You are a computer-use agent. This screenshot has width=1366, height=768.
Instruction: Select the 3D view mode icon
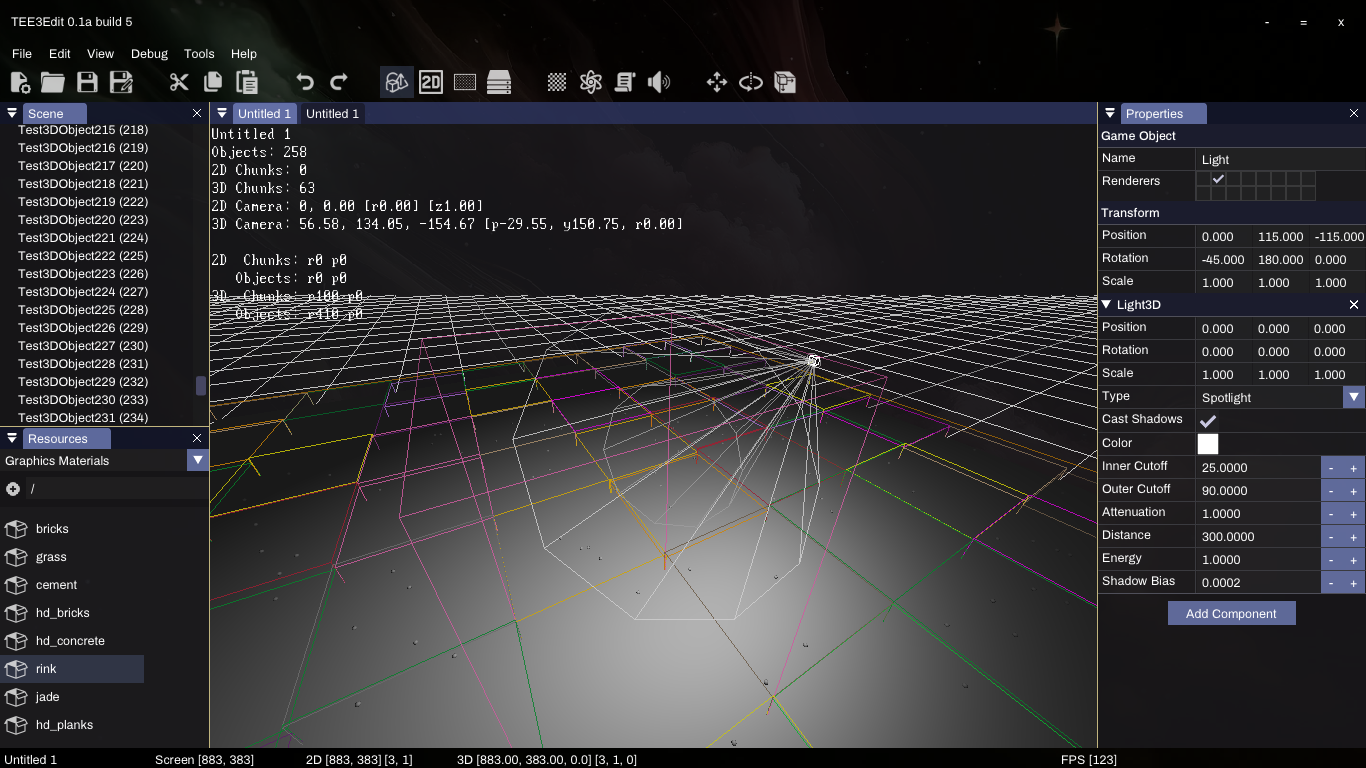(x=396, y=83)
